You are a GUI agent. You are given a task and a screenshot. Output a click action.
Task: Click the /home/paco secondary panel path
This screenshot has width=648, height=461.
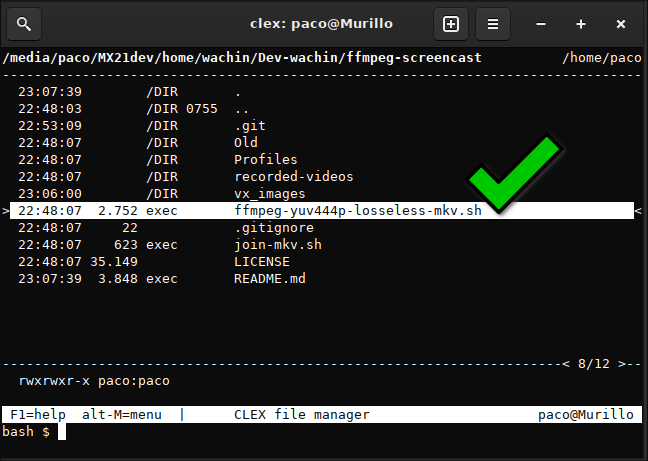click(x=602, y=57)
